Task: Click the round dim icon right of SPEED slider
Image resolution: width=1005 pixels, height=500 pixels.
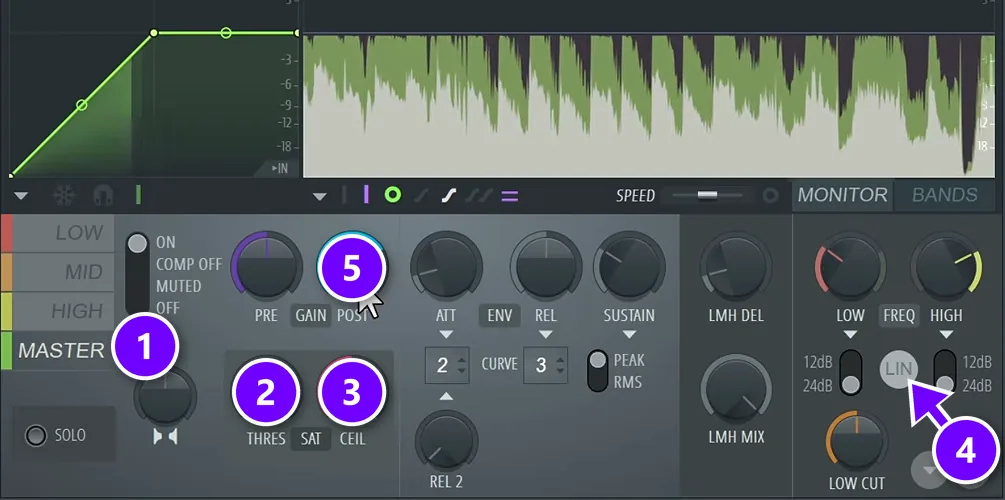Action: tap(770, 196)
